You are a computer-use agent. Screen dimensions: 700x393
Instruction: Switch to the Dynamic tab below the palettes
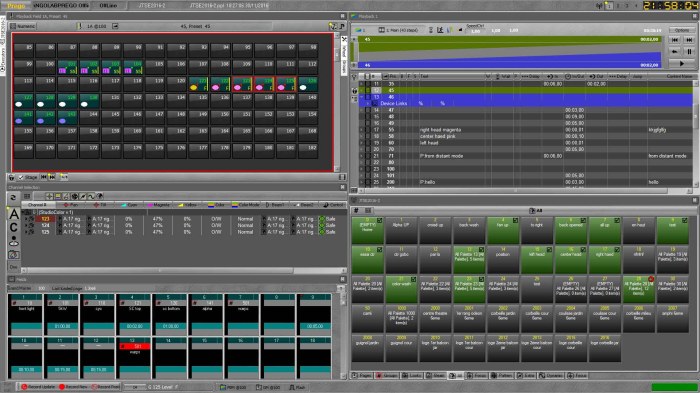pos(551,376)
